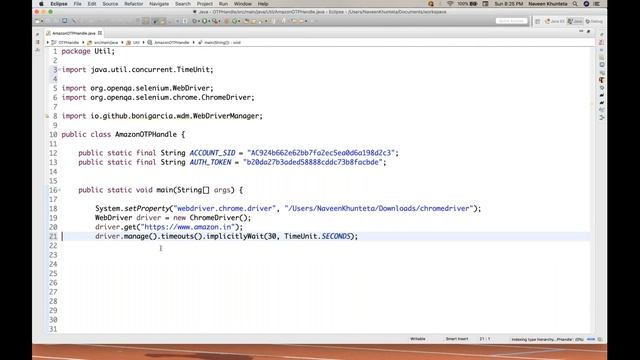Open the Apple menu

tap(41, 4)
